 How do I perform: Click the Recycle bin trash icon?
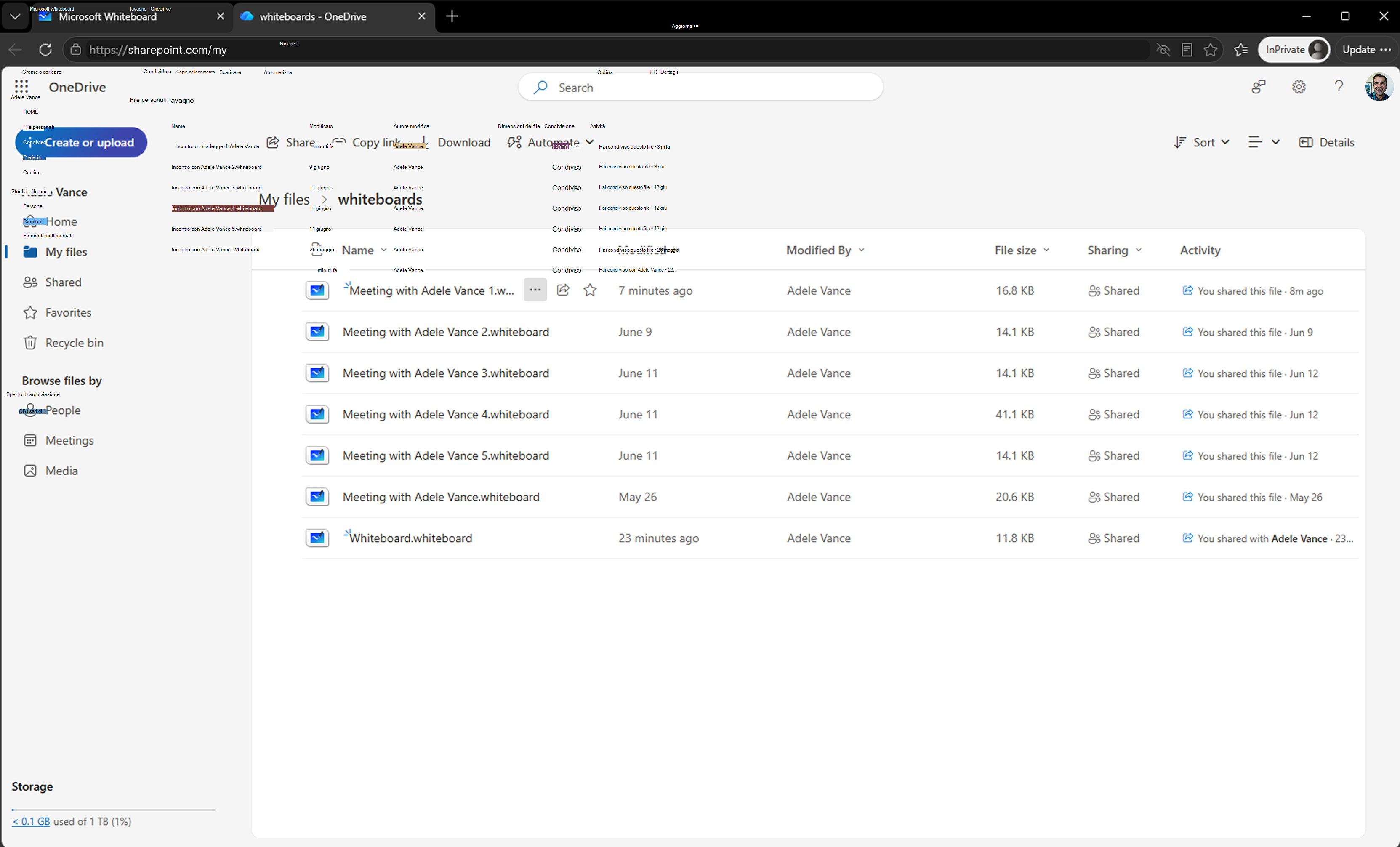[x=30, y=343]
